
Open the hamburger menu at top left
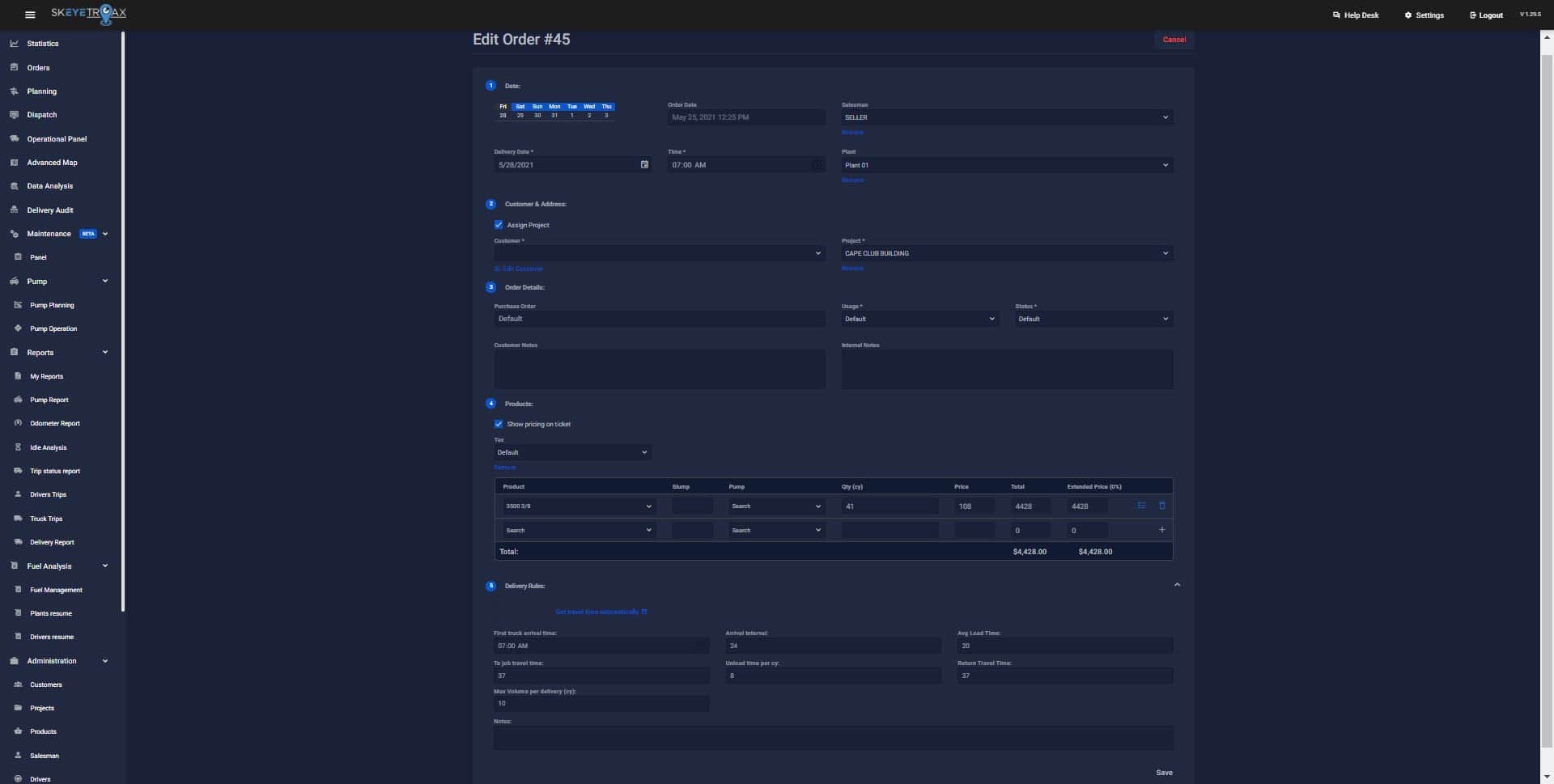(x=30, y=14)
